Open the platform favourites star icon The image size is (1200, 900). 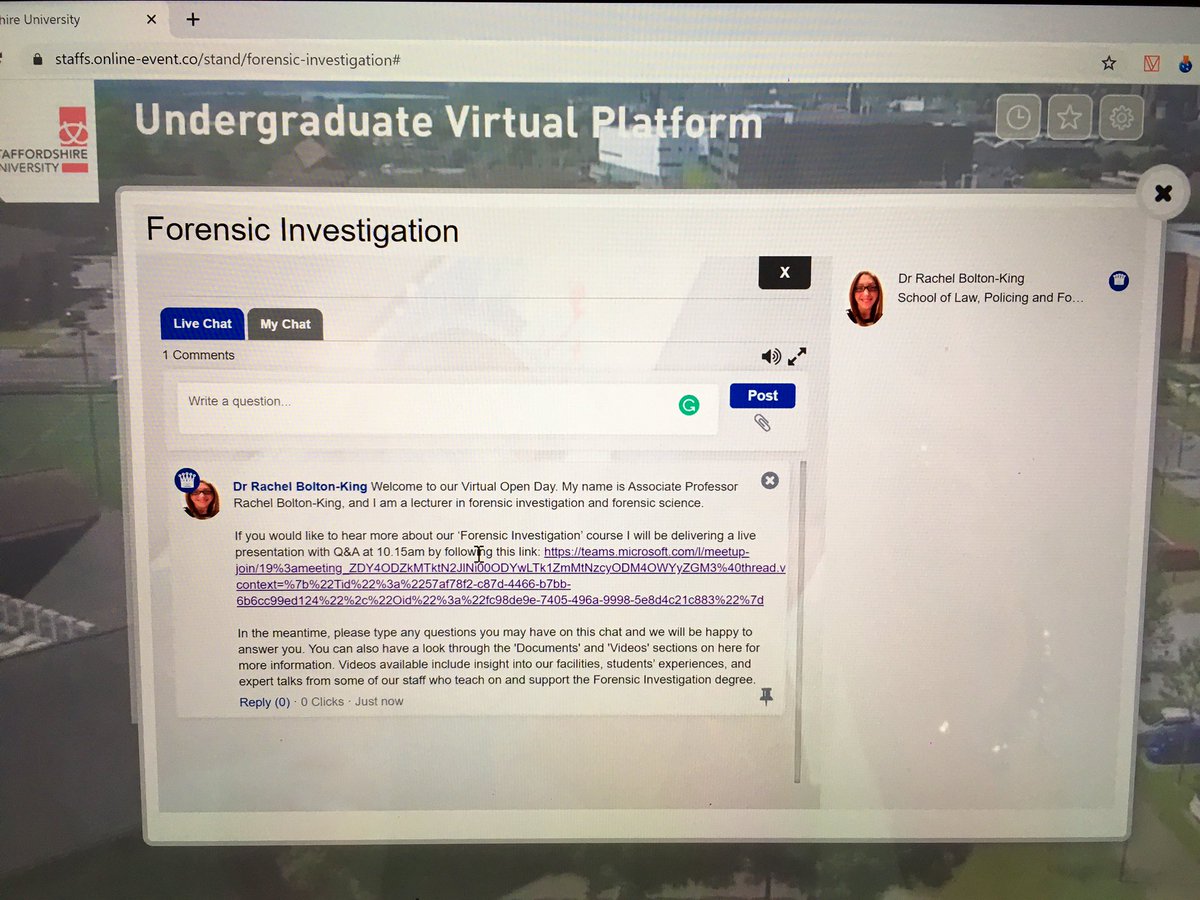1069,118
